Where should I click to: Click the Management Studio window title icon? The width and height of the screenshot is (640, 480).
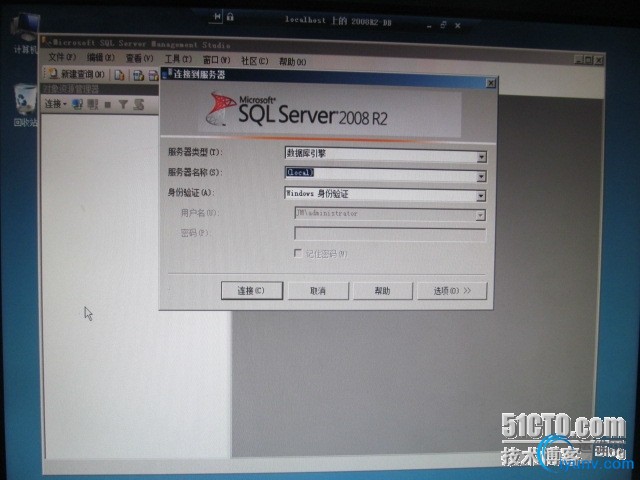click(x=46, y=40)
